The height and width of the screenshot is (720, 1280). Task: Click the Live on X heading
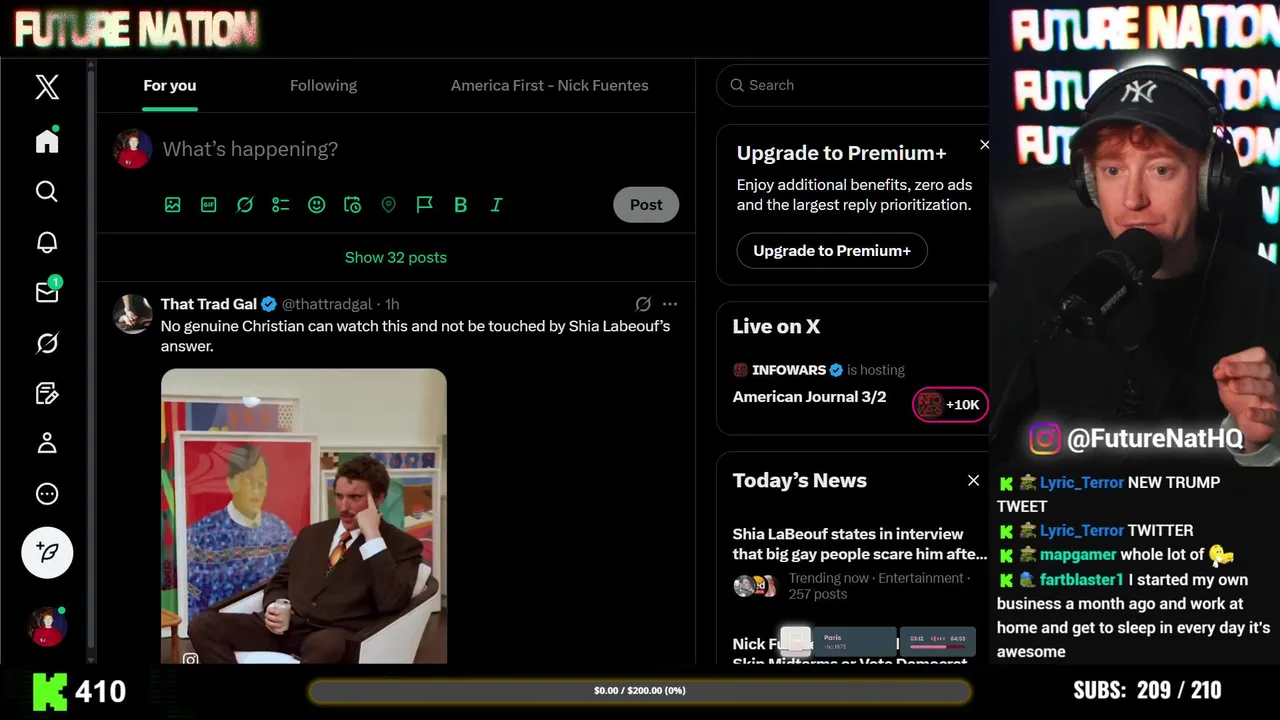click(x=776, y=327)
